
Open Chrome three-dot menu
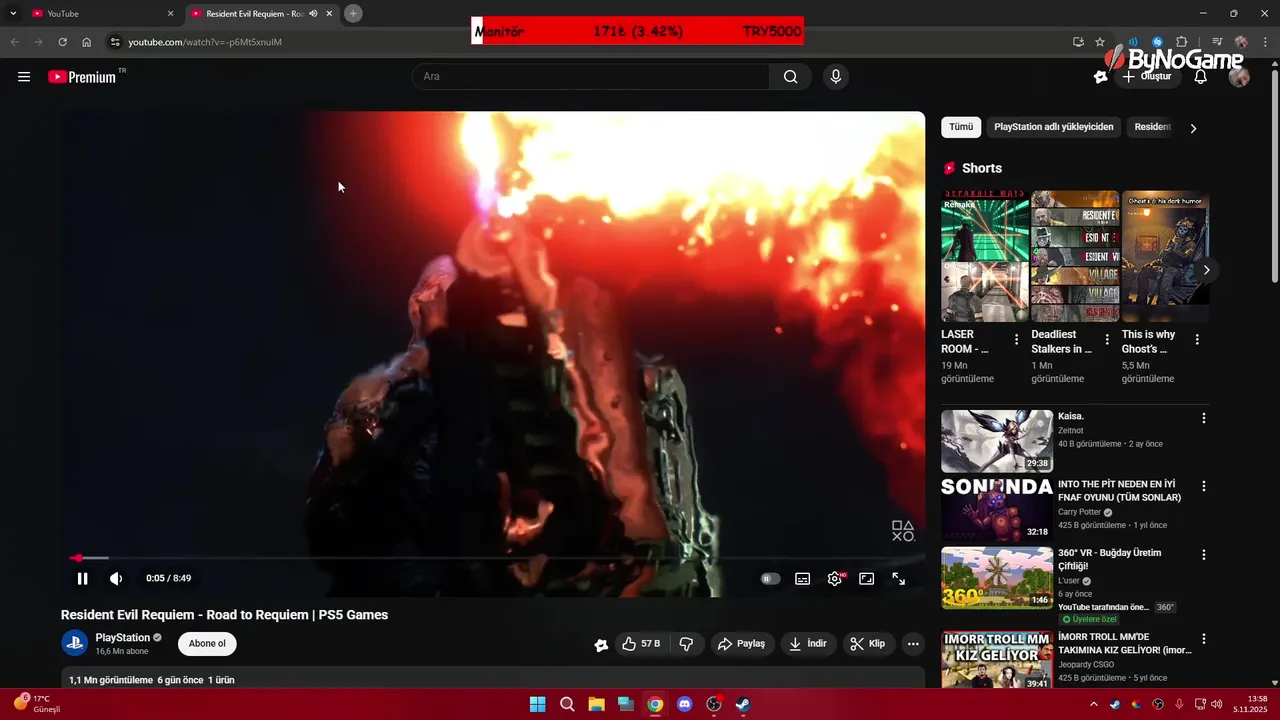(1266, 42)
